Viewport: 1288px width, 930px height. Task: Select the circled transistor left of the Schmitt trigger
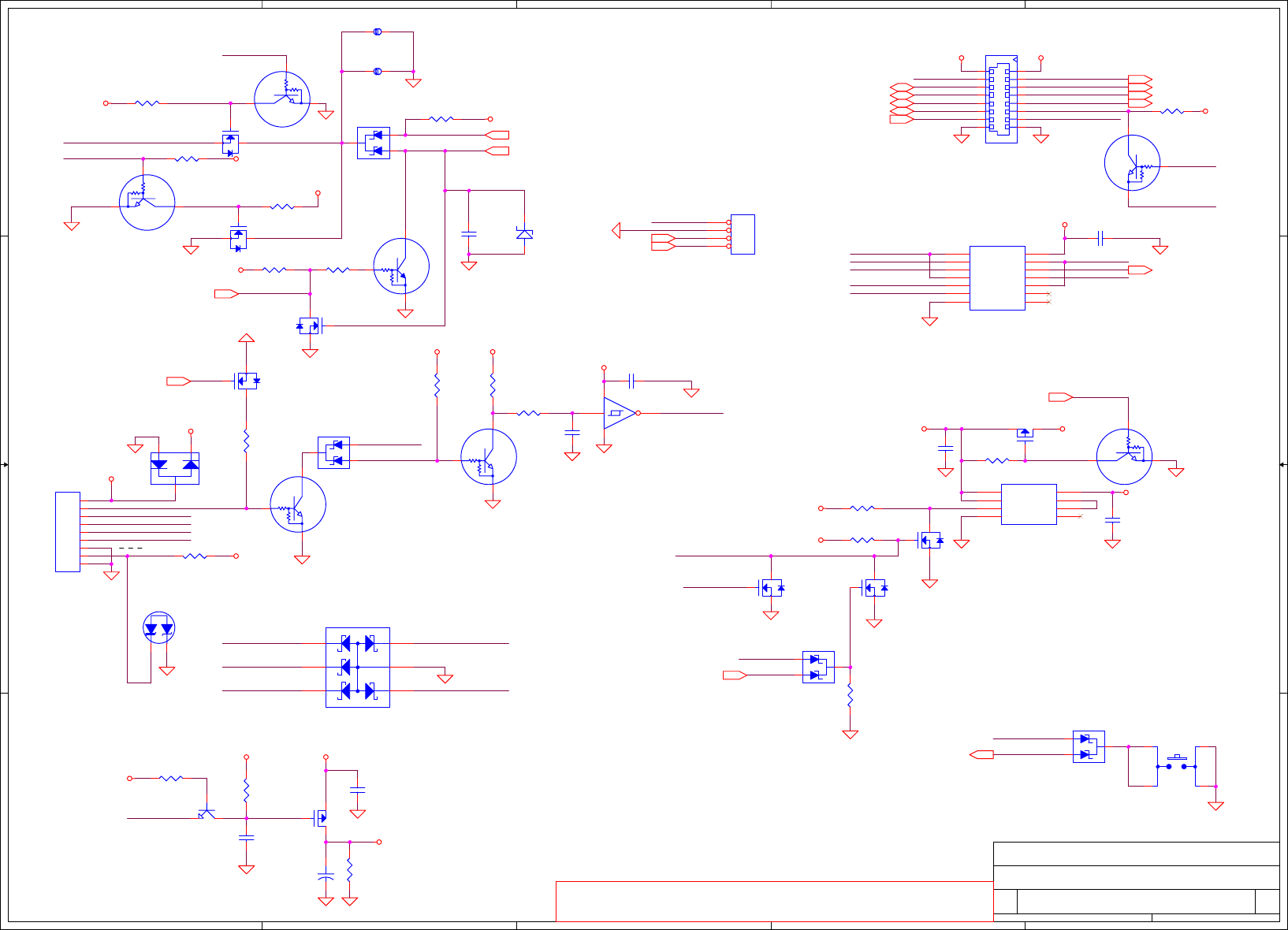click(489, 457)
